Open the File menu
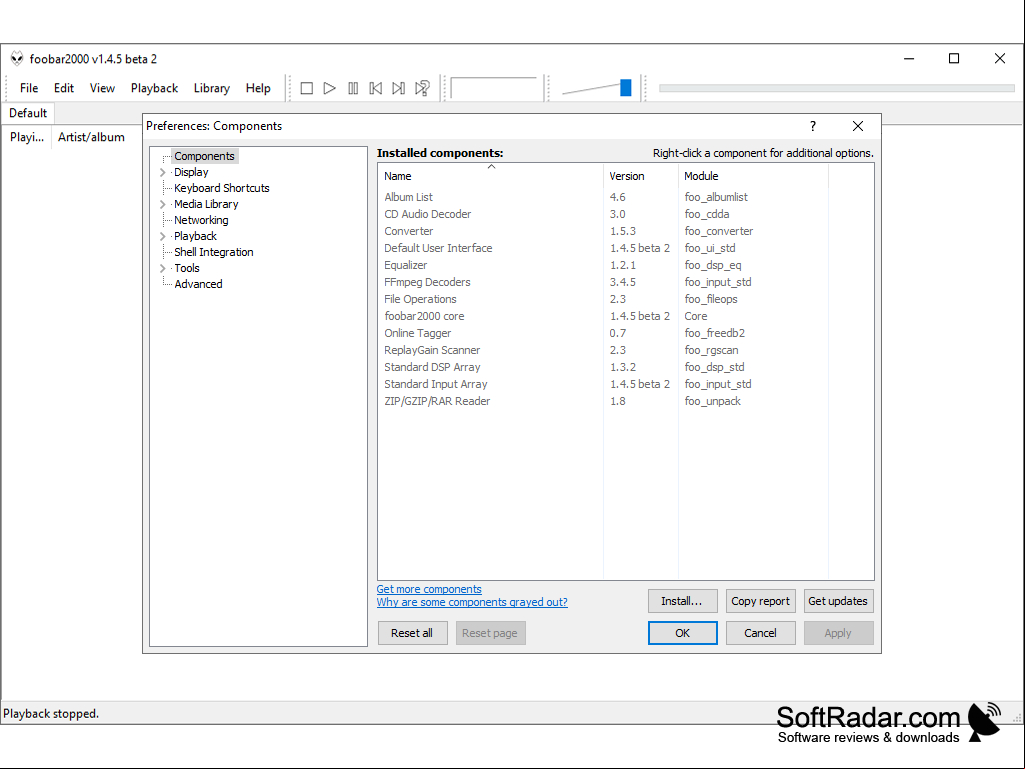Viewport: 1025px width, 769px height. point(29,88)
